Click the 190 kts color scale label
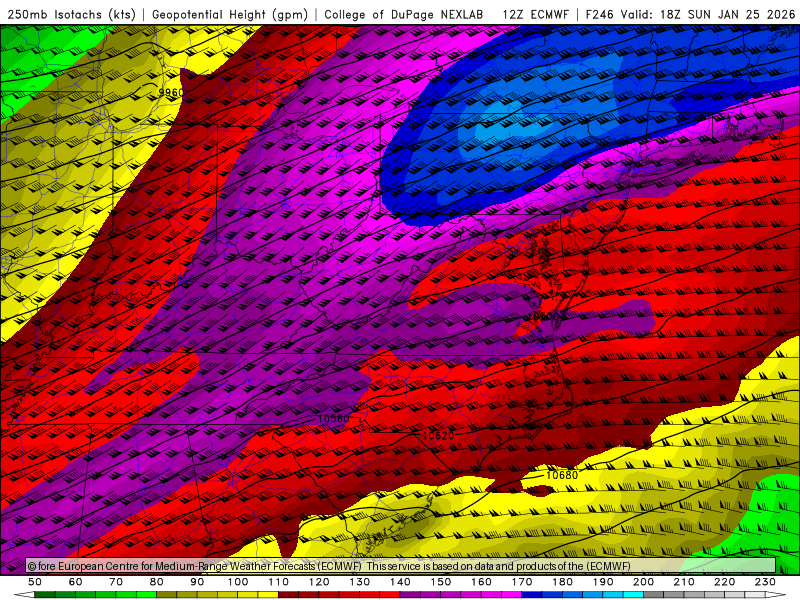This screenshot has height=600, width=800. tap(603, 582)
